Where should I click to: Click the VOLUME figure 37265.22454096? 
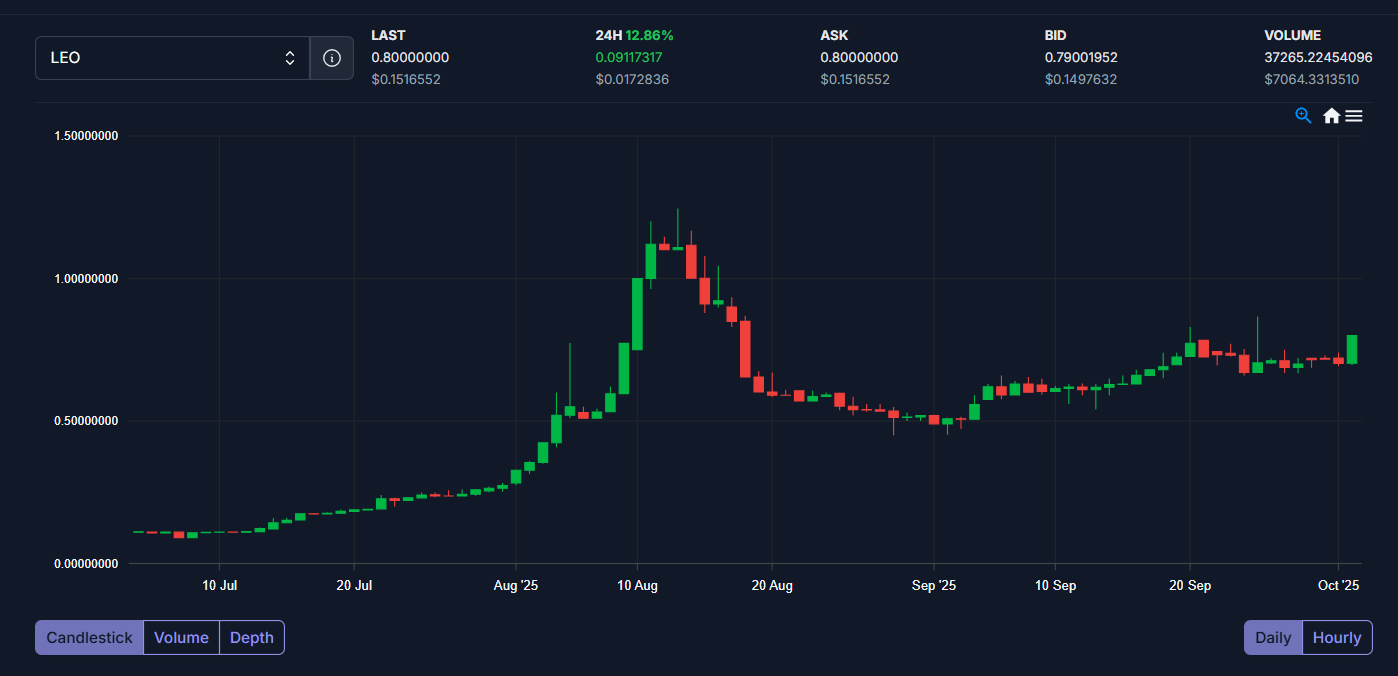tap(1318, 57)
